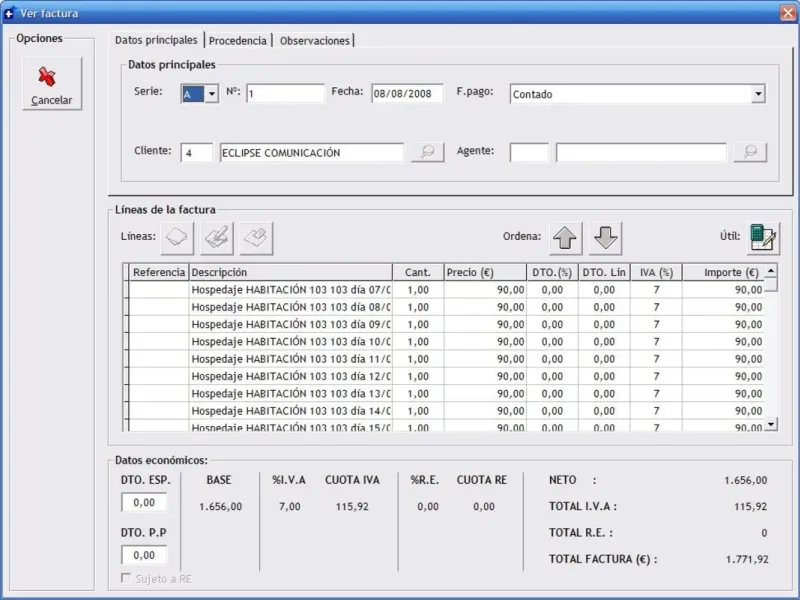Add a new invoice line icon

coord(177,238)
